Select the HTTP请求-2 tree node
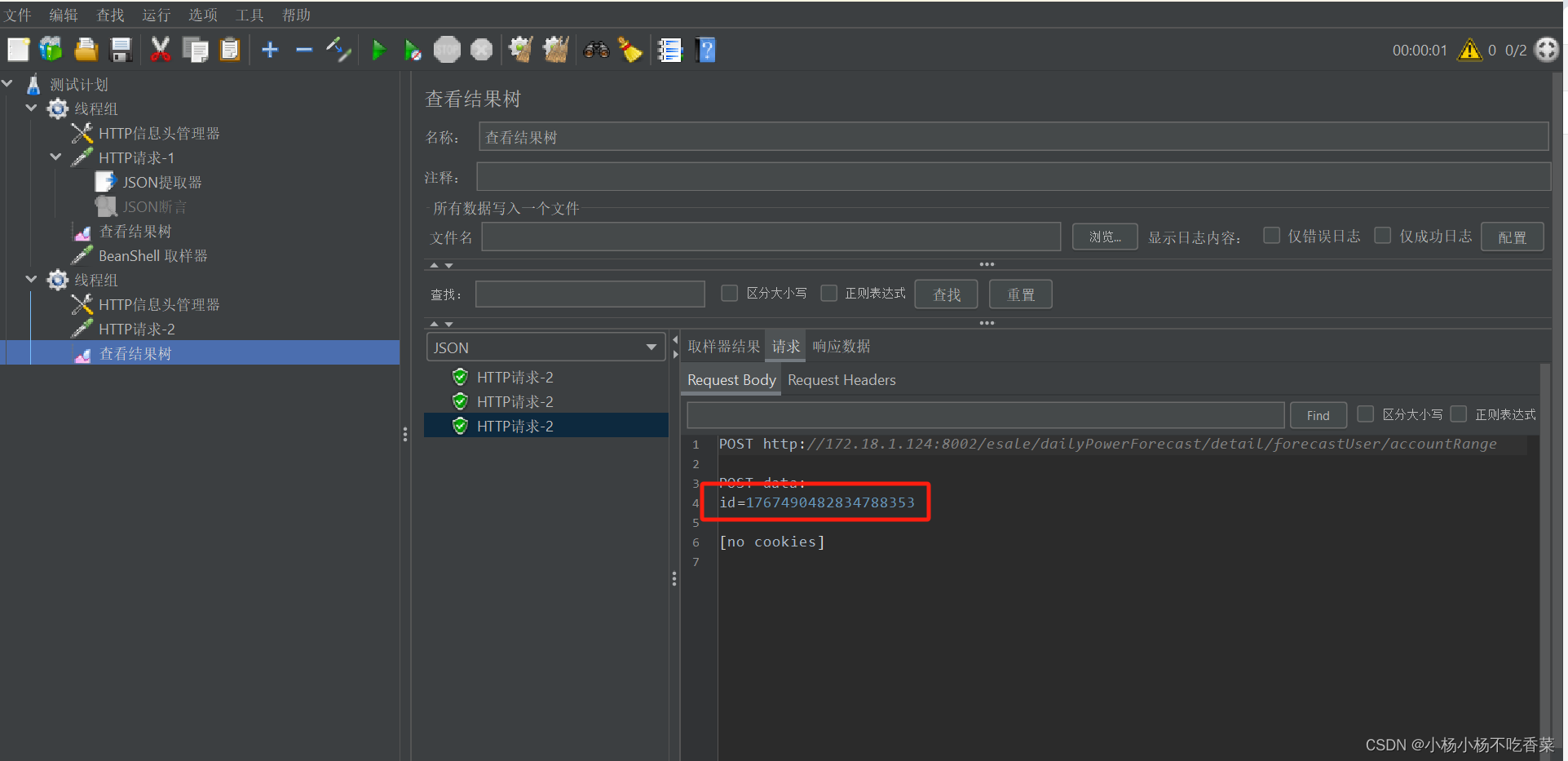The image size is (1568, 761). (x=137, y=329)
